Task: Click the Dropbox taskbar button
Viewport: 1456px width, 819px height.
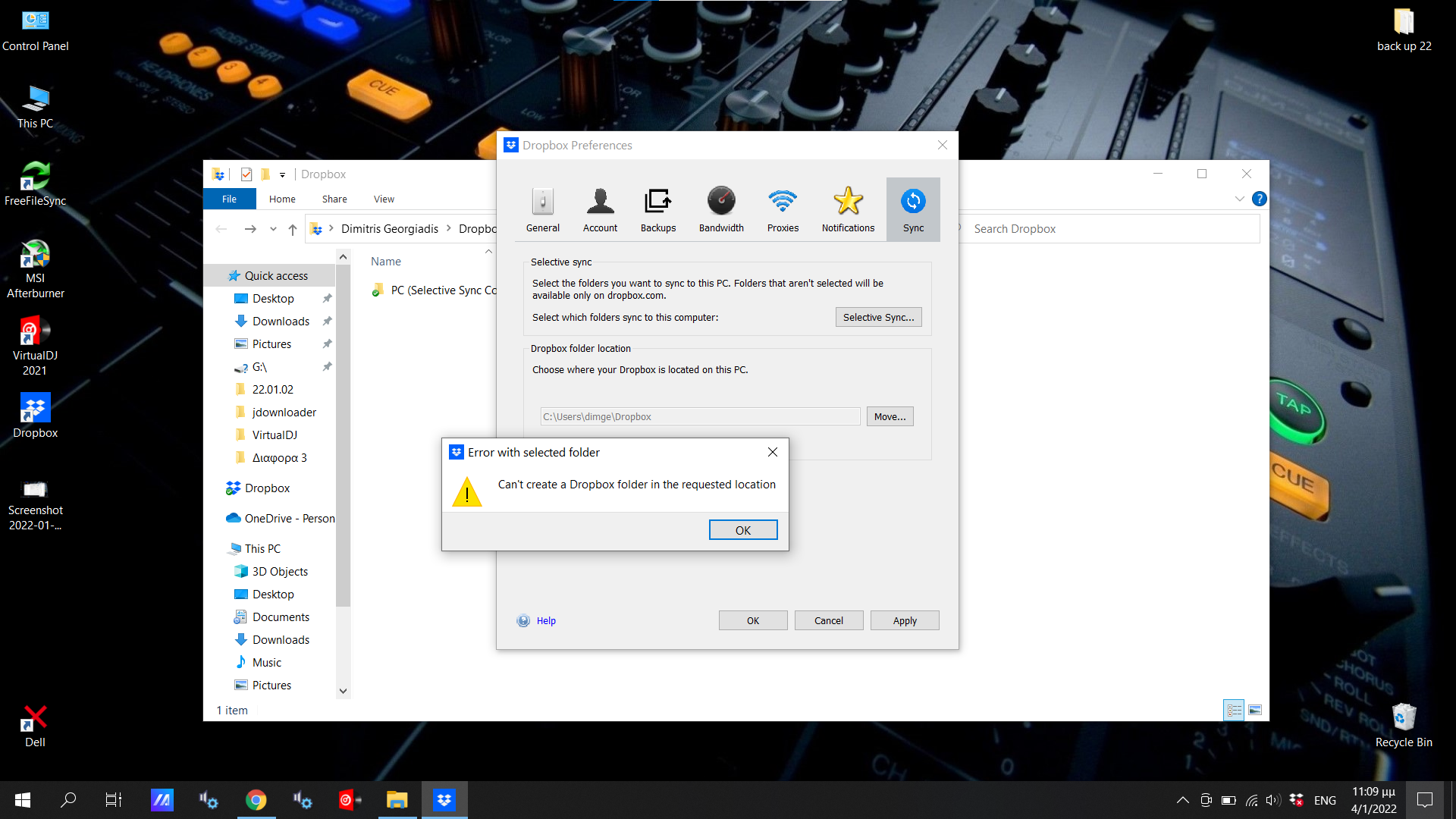Action: point(444,799)
